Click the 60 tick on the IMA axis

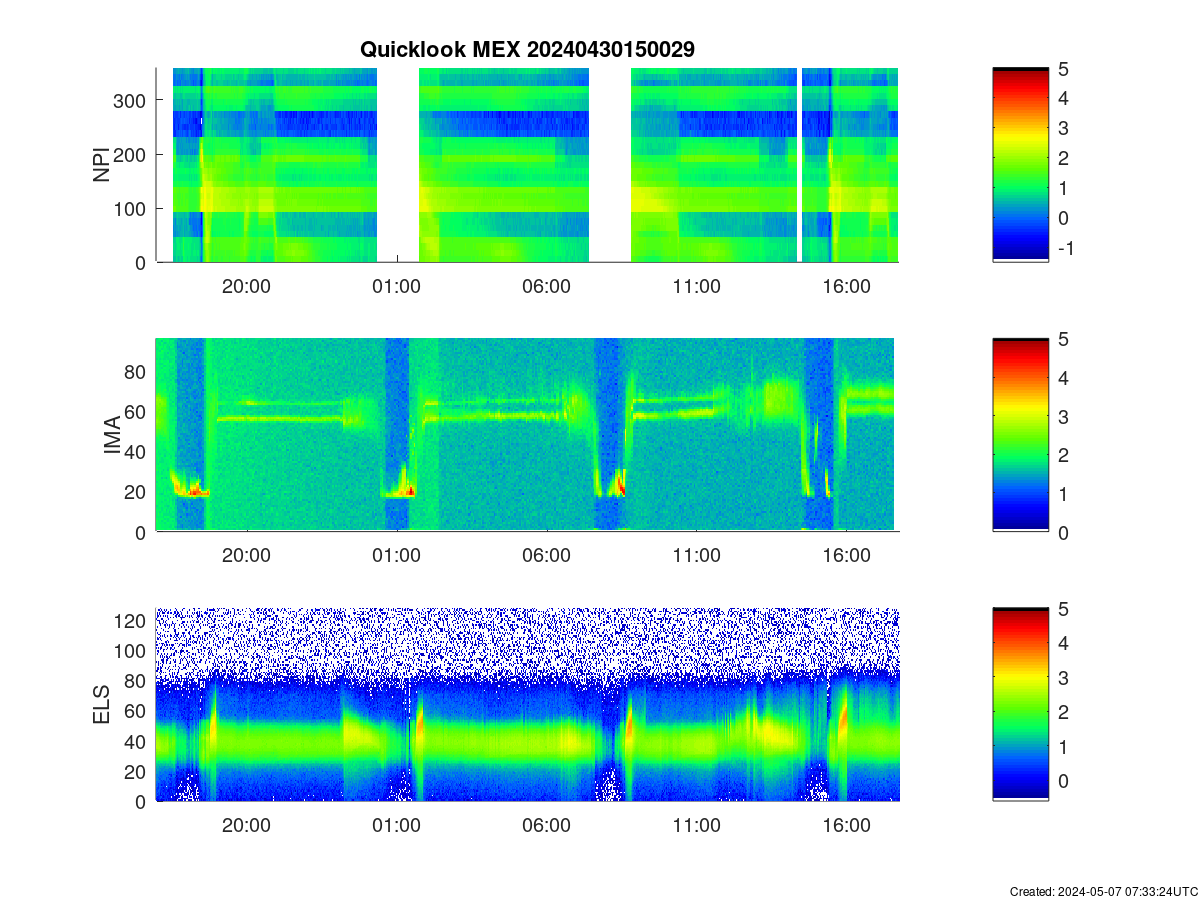tap(137, 411)
